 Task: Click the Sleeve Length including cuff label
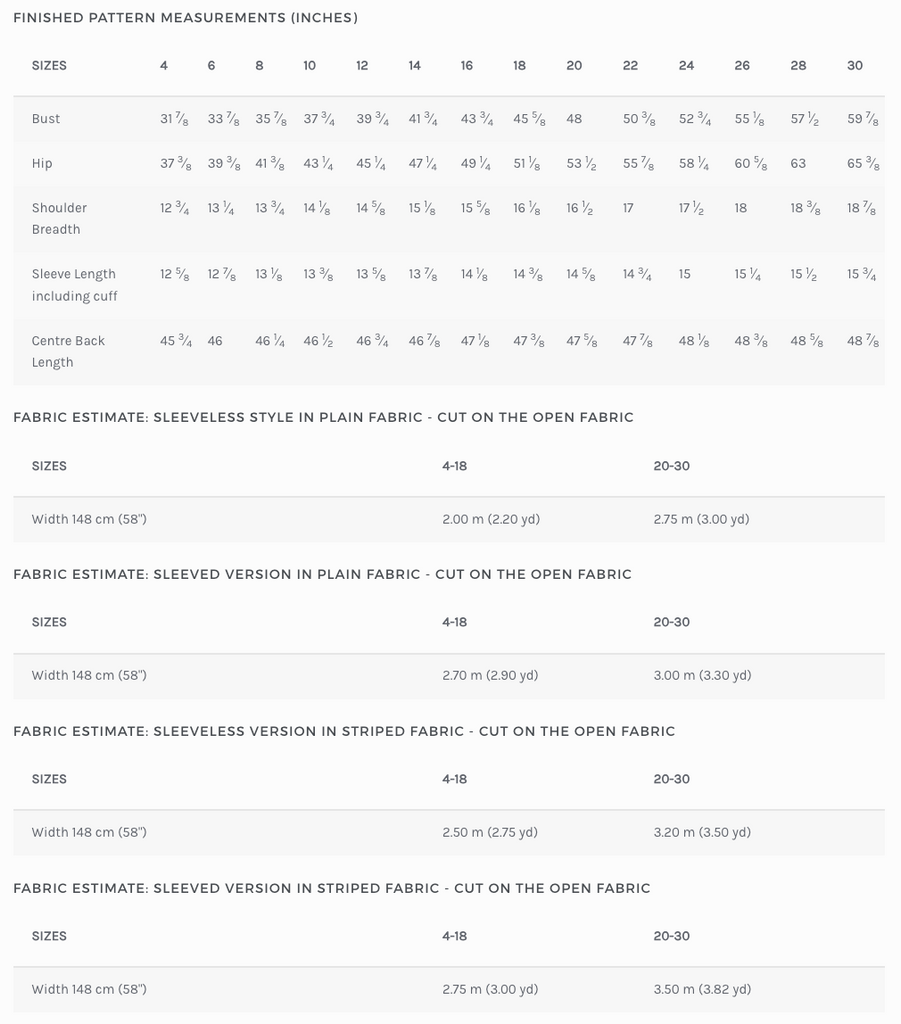(74, 285)
